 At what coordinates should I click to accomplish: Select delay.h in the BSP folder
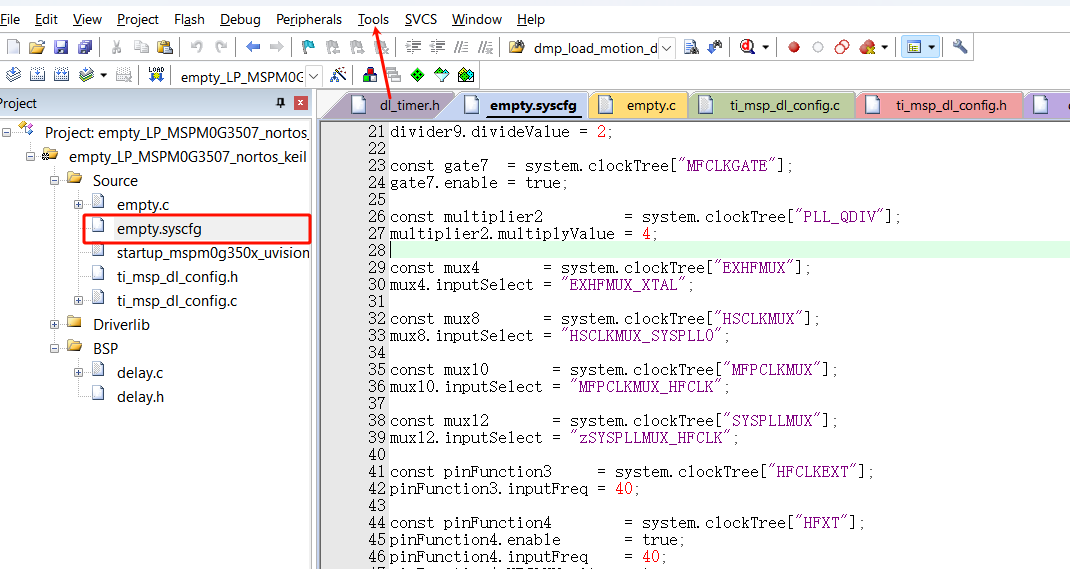[140, 397]
